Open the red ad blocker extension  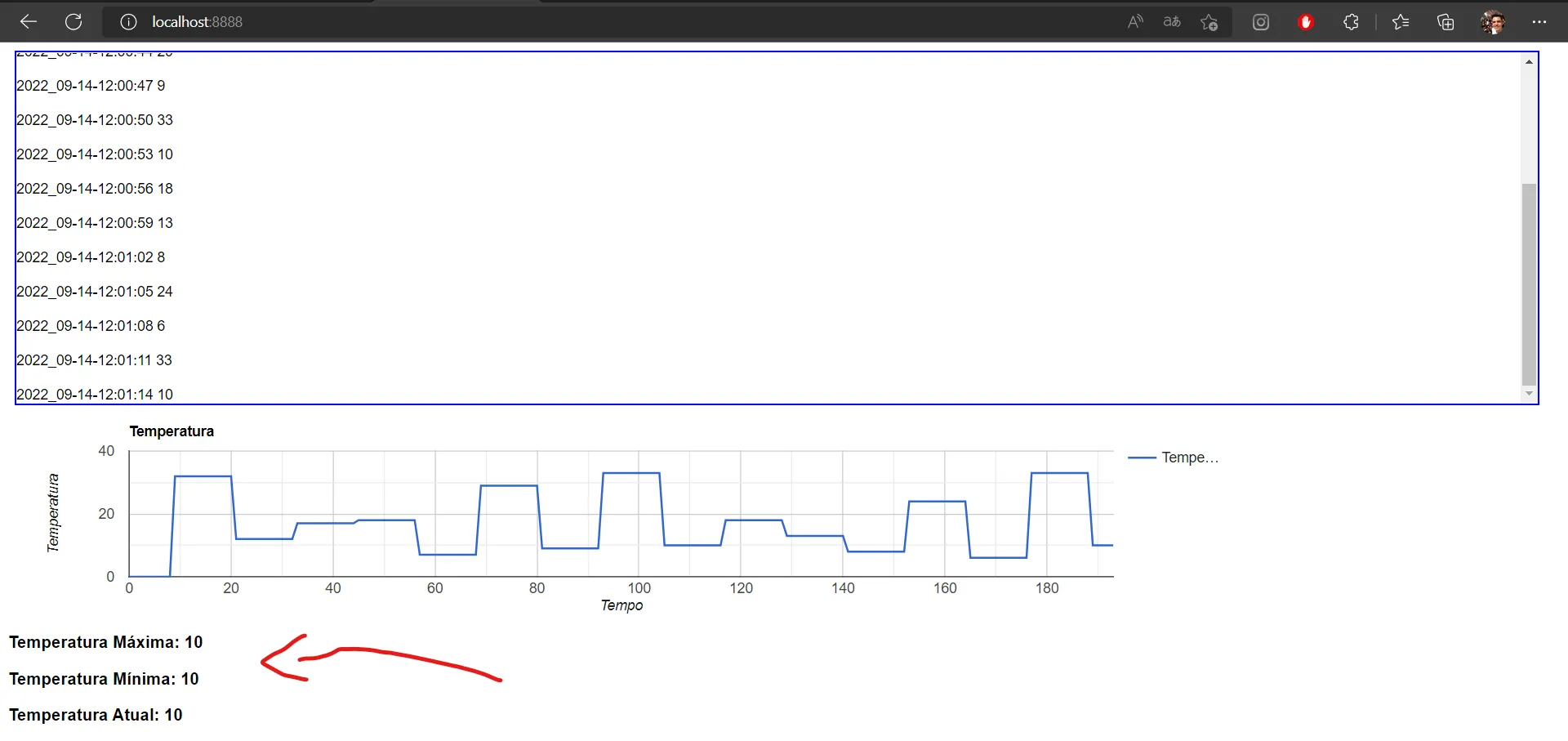[x=1306, y=22]
